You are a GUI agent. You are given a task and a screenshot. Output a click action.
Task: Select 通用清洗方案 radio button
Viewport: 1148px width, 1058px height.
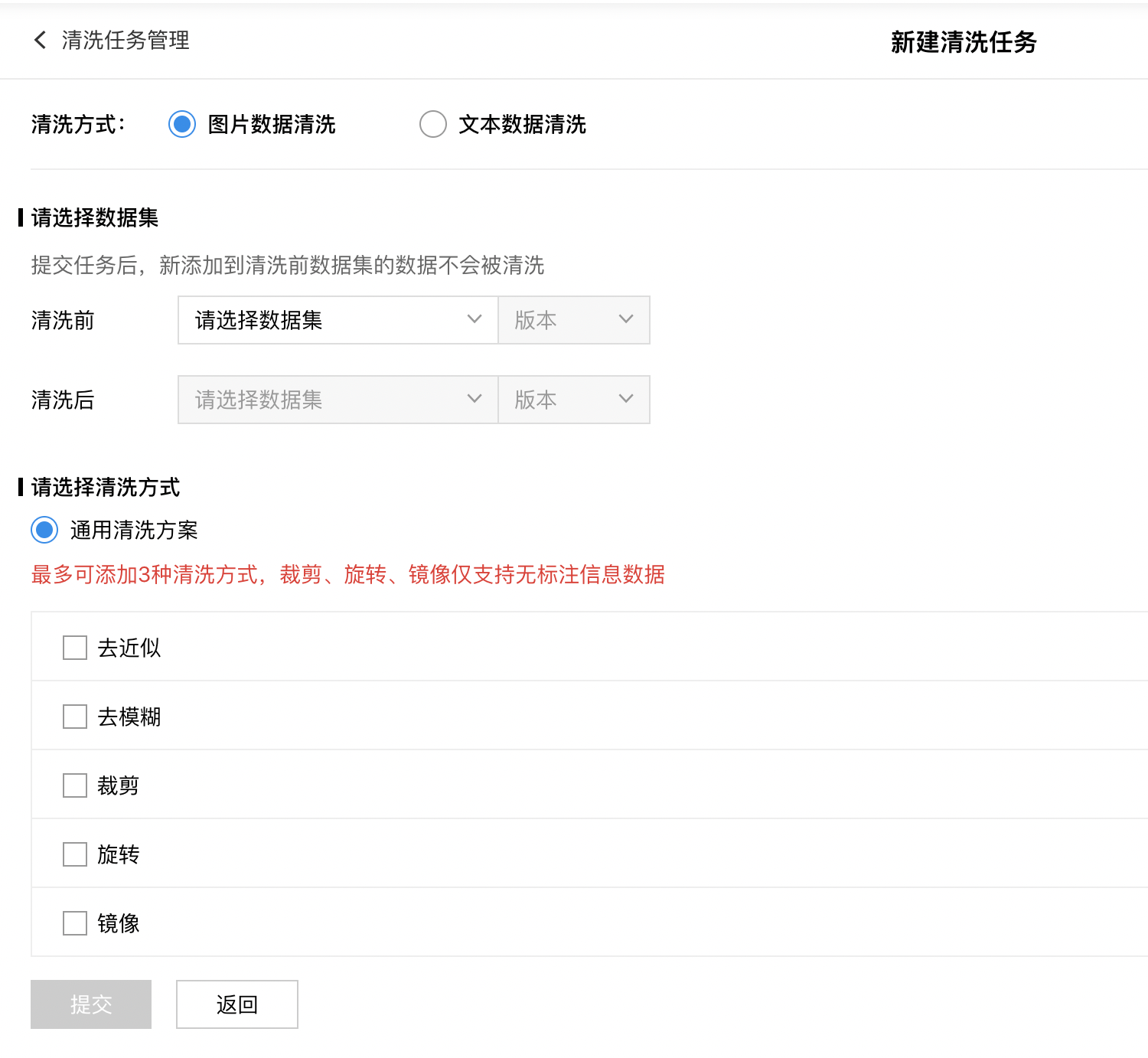(x=44, y=530)
